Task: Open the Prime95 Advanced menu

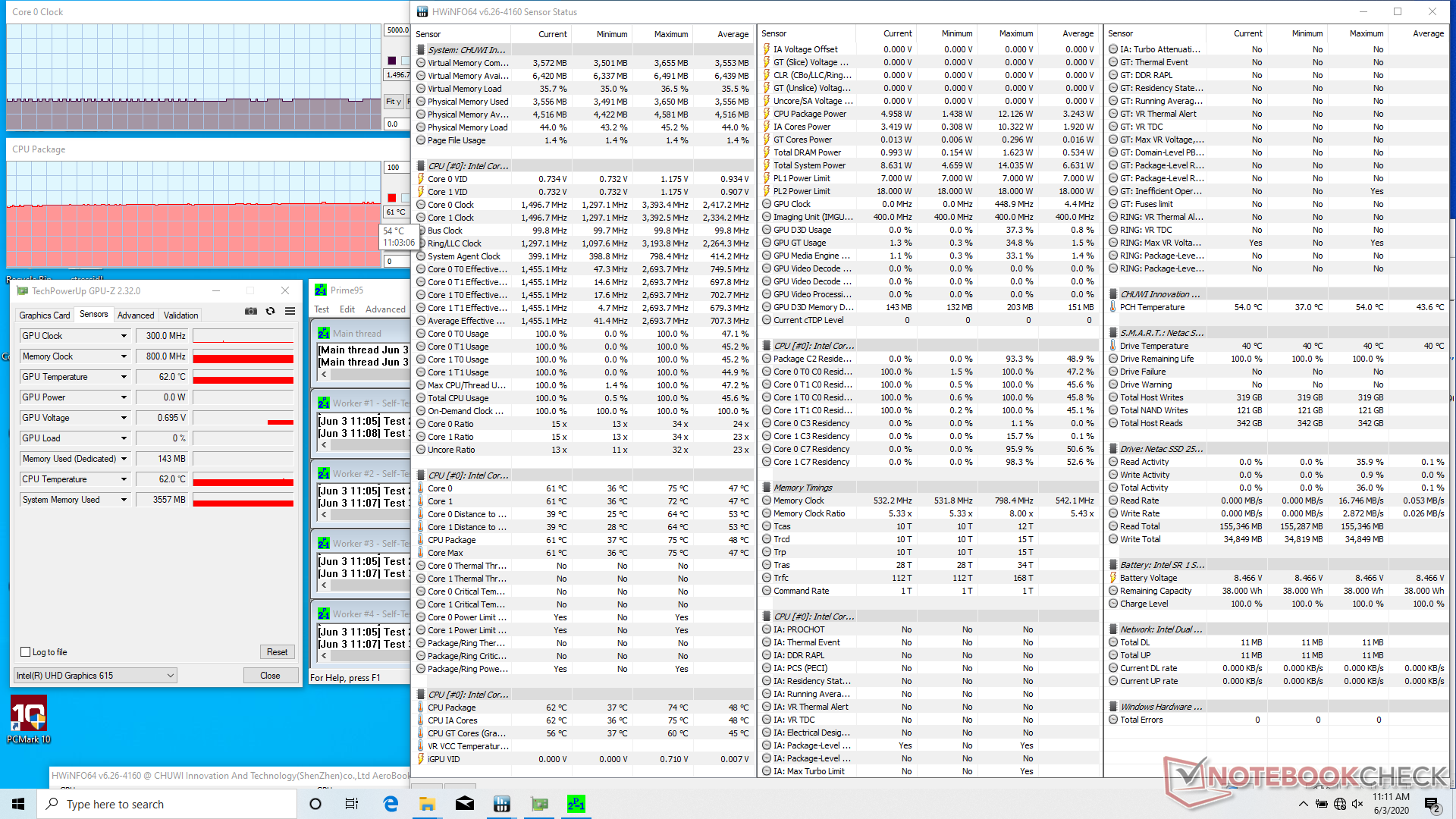Action: [x=385, y=309]
